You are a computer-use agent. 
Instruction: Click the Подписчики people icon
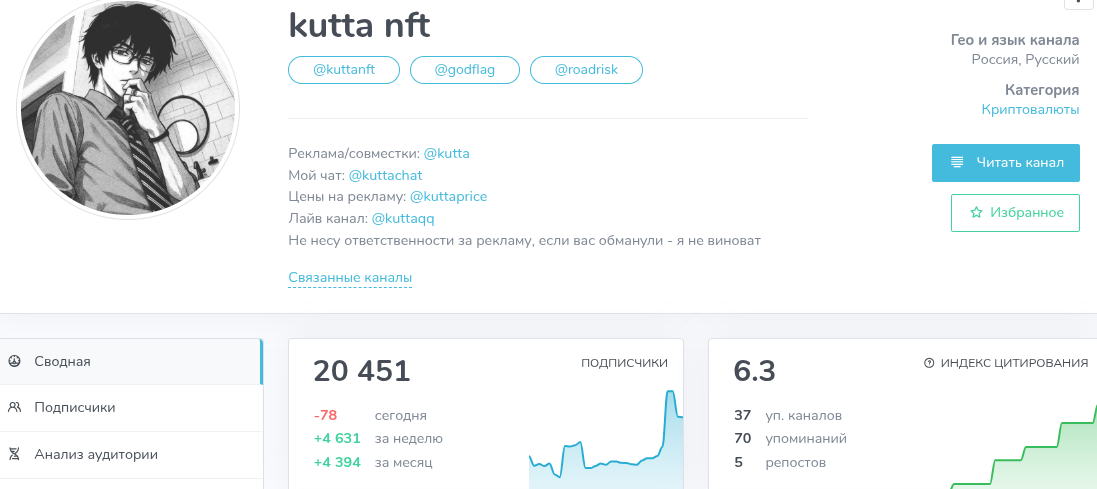[x=14, y=407]
